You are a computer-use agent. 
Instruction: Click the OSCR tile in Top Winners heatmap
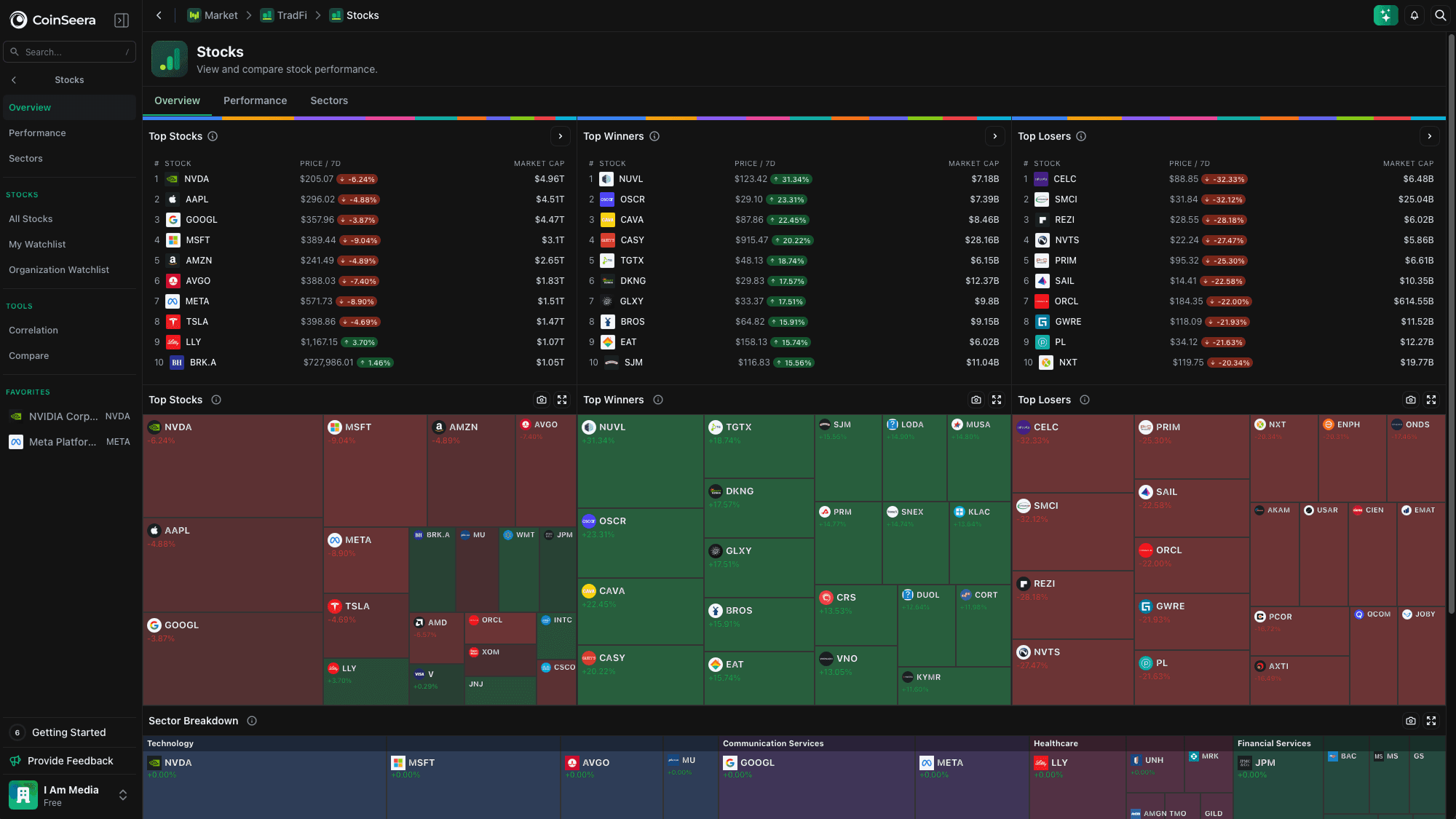[641, 543]
